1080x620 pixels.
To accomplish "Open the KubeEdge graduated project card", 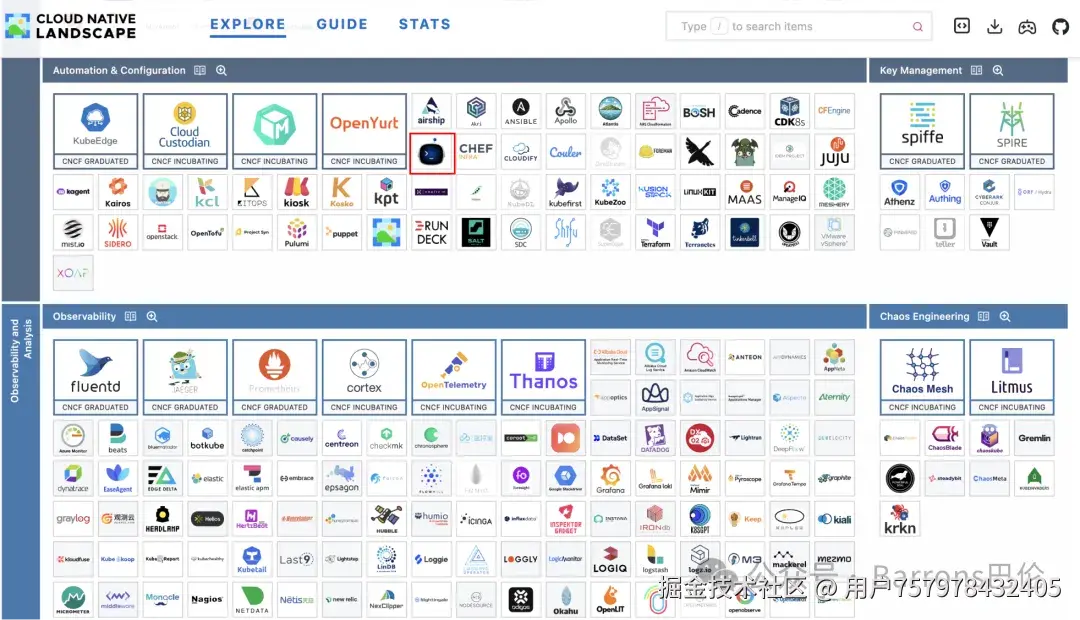I will (95, 131).
